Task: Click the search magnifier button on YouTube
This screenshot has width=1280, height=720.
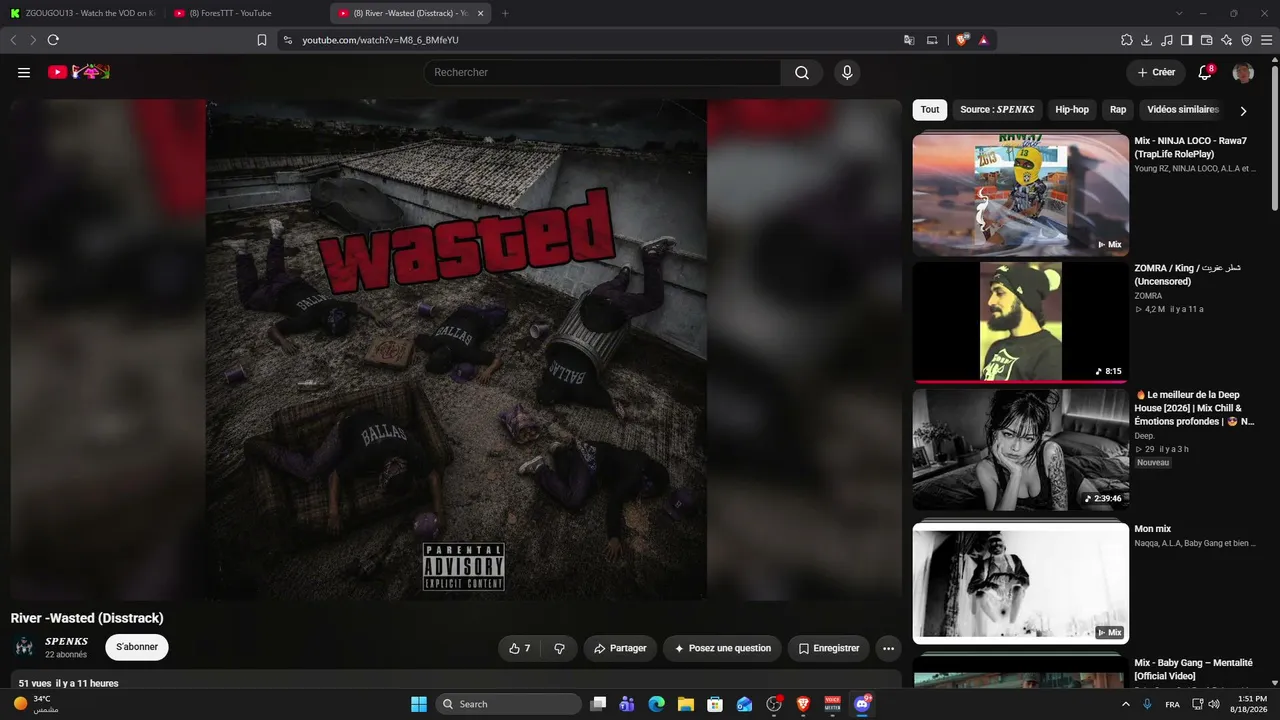Action: (x=802, y=72)
